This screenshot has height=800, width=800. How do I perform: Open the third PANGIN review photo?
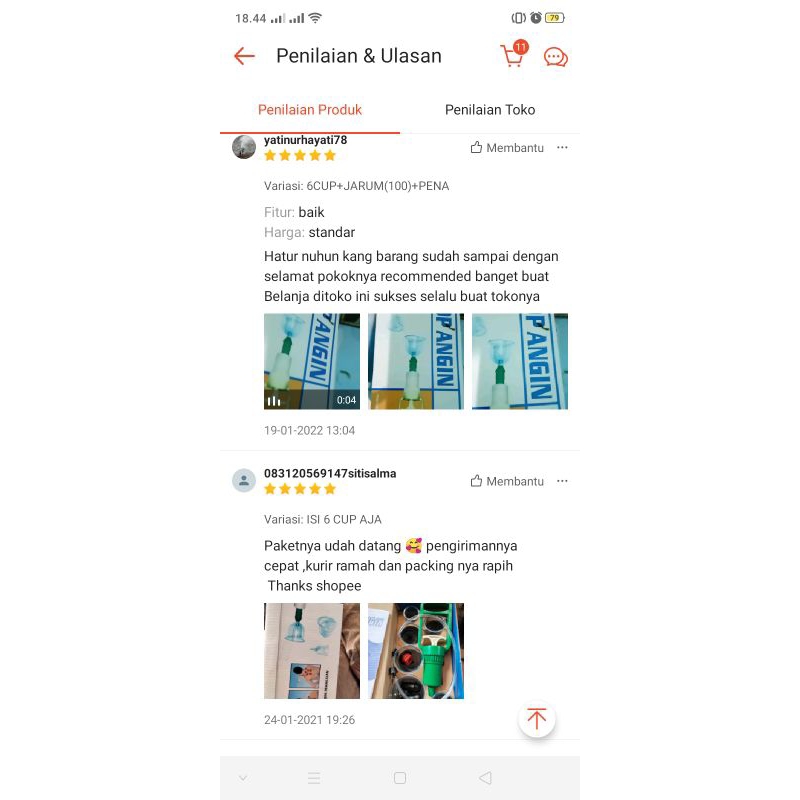[x=520, y=361]
